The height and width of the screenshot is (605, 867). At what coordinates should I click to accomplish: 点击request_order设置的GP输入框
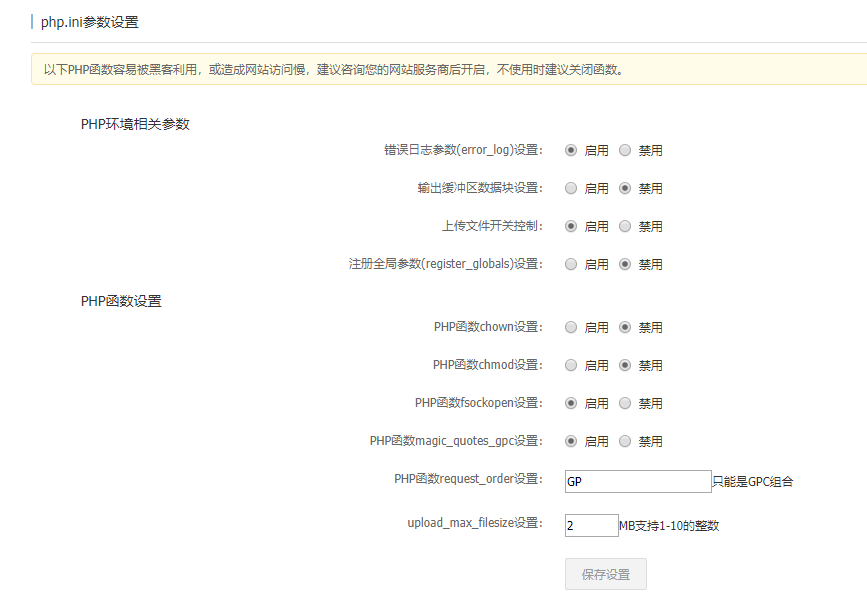tap(637, 481)
